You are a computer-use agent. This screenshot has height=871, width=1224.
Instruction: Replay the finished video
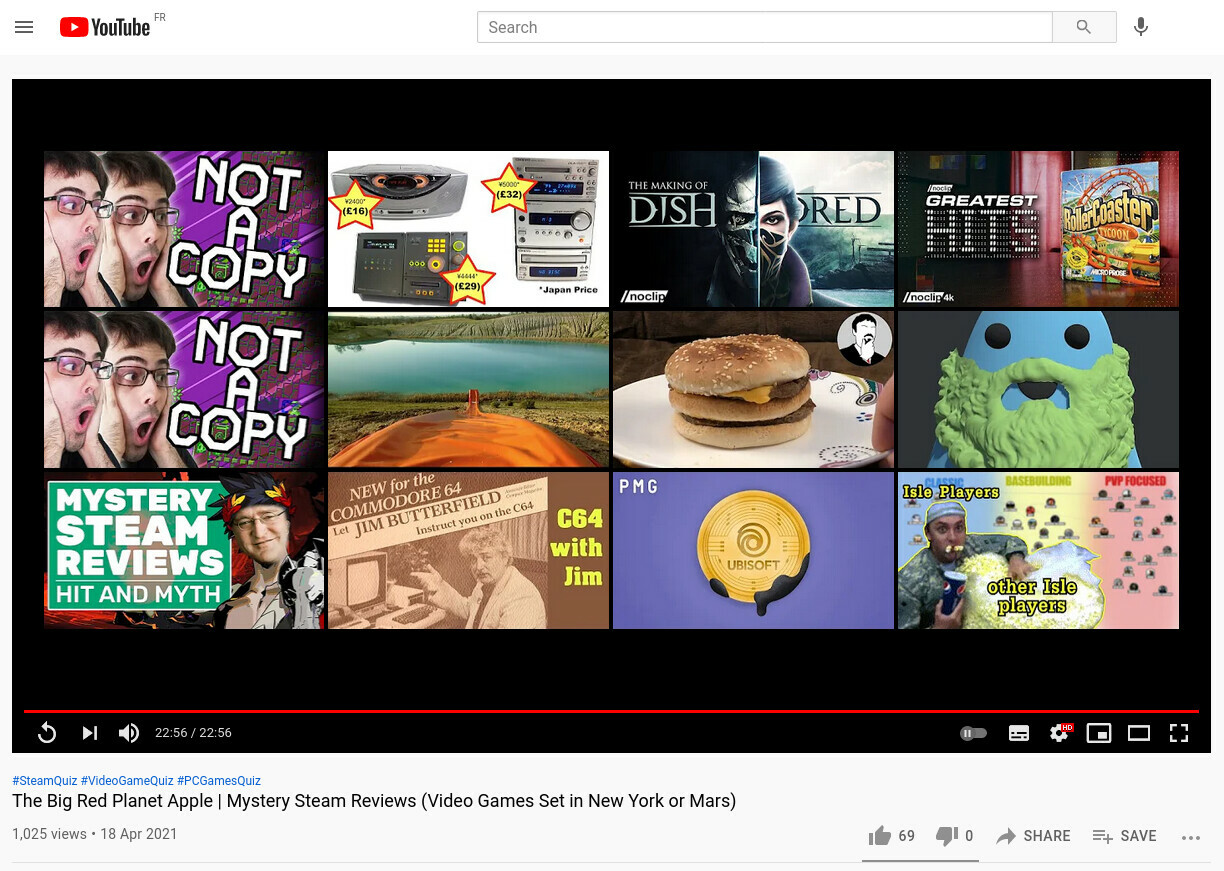coord(47,733)
